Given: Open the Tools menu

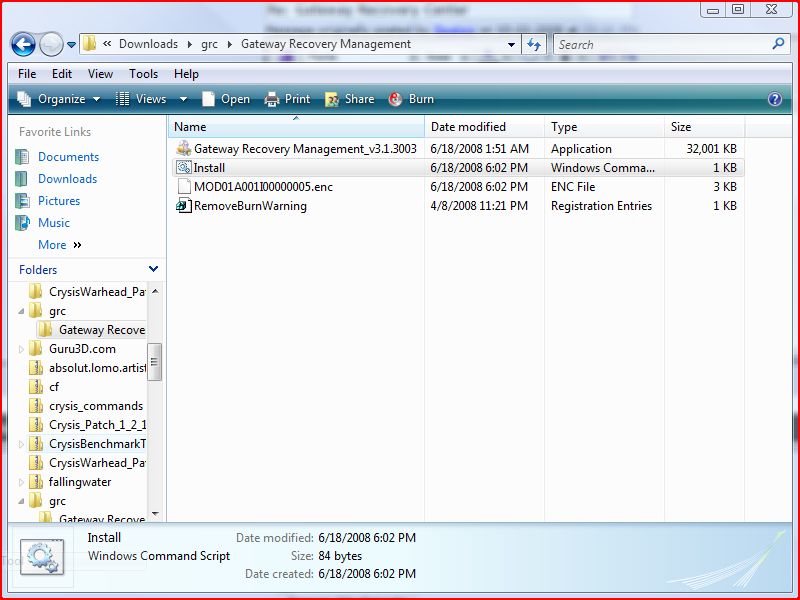Looking at the screenshot, I should [x=143, y=74].
